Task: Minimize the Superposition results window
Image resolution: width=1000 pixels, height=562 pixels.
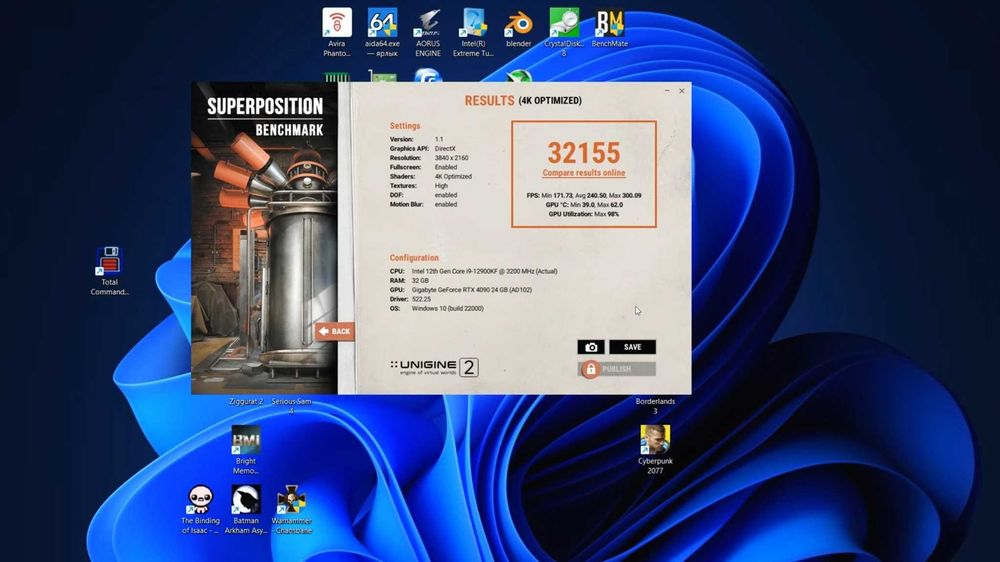Action: pyautogui.click(x=667, y=91)
